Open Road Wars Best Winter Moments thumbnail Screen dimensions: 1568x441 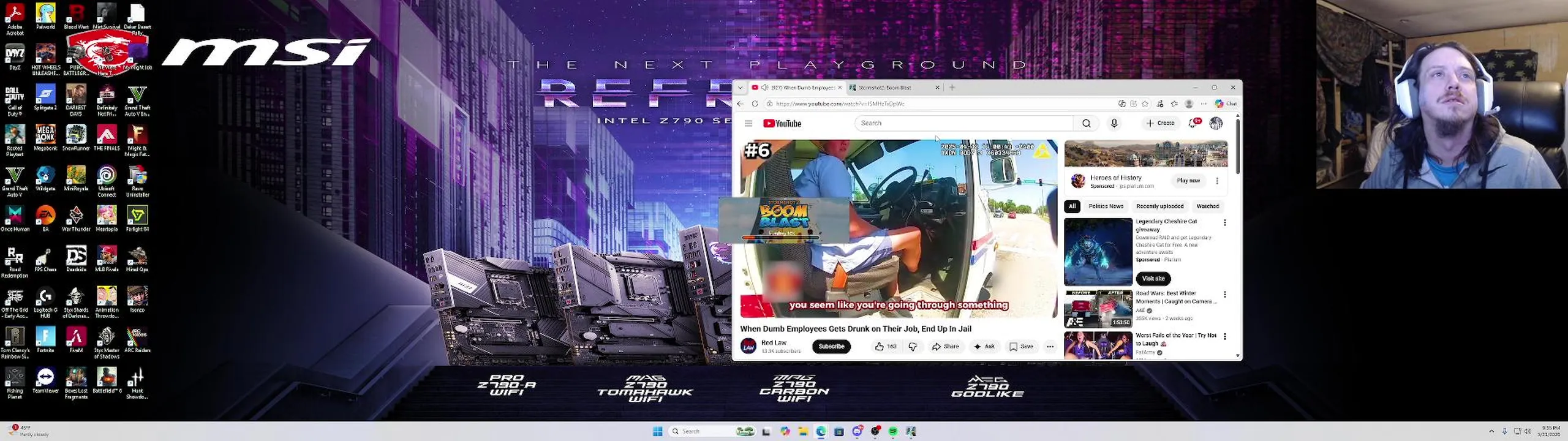tap(1098, 309)
